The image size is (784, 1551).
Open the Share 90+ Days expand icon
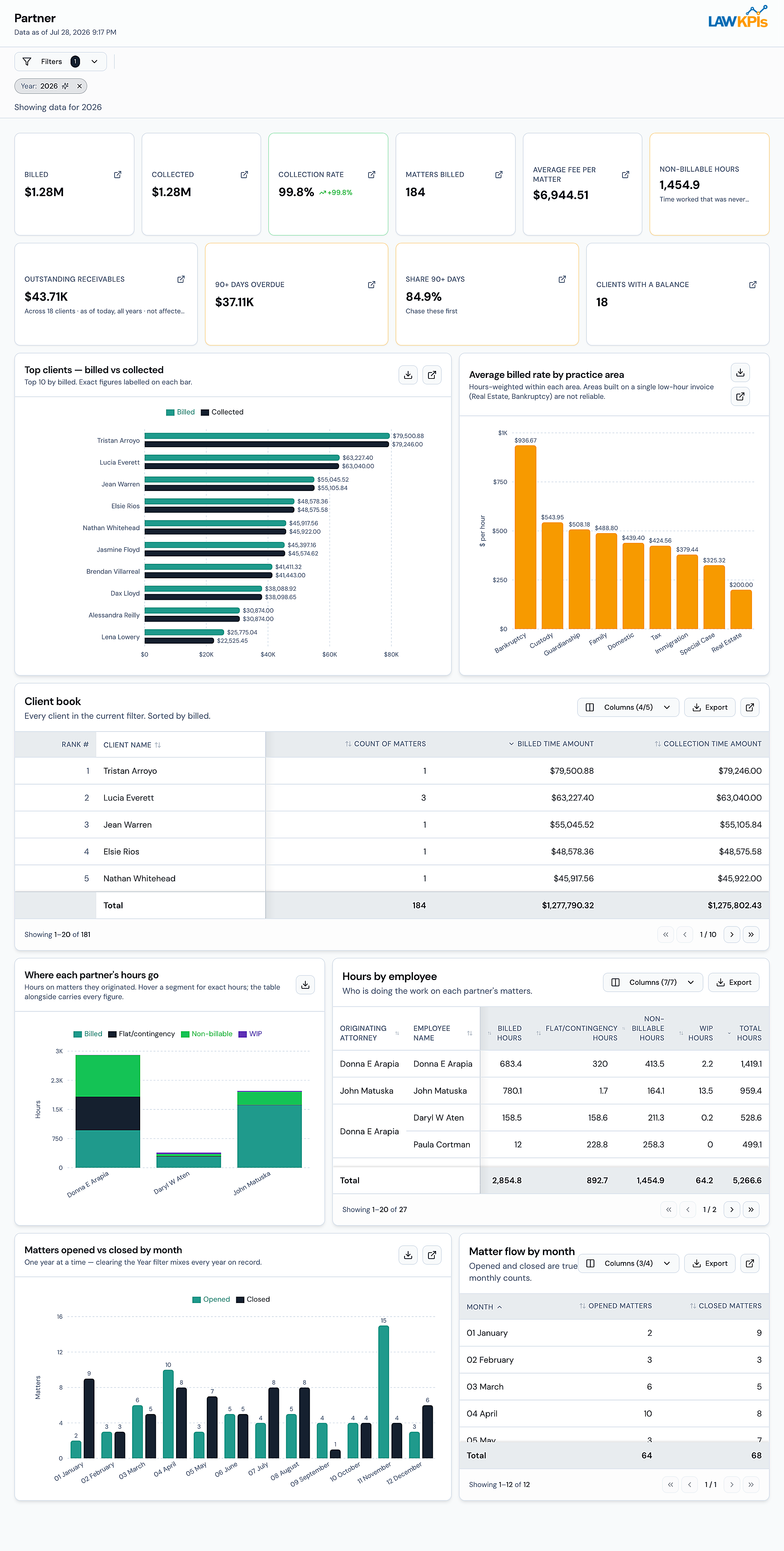click(562, 279)
